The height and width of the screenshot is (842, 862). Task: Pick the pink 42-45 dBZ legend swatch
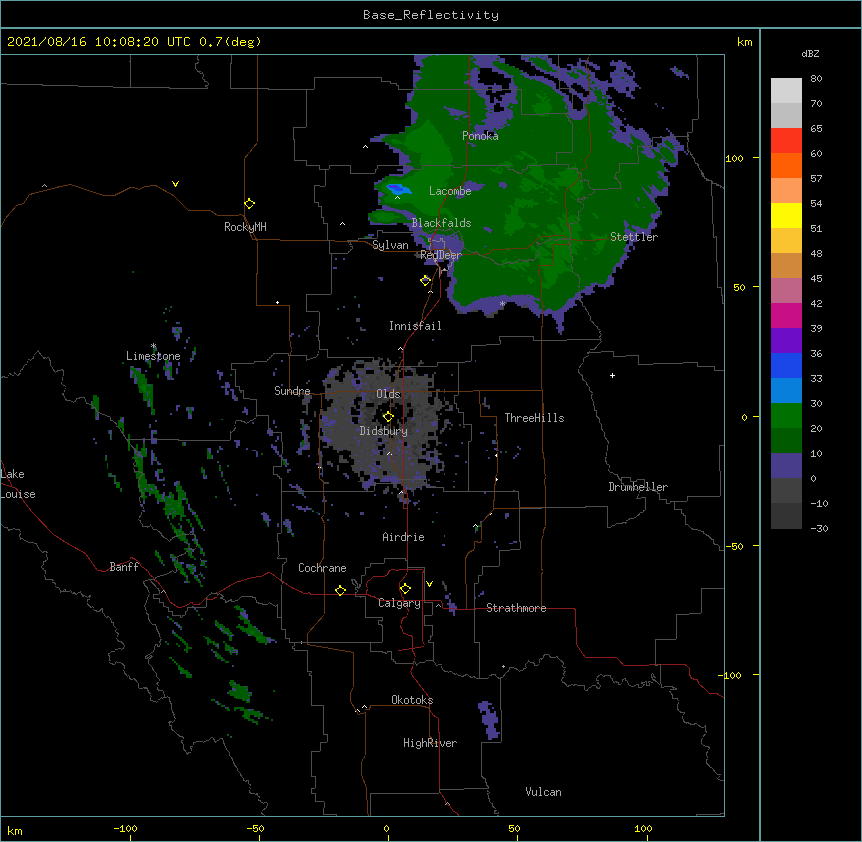point(786,291)
